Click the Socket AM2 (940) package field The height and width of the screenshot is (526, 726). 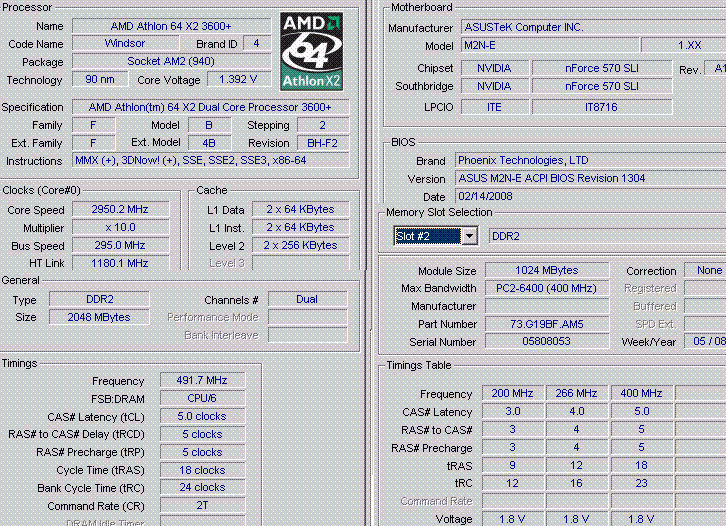[x=171, y=61]
